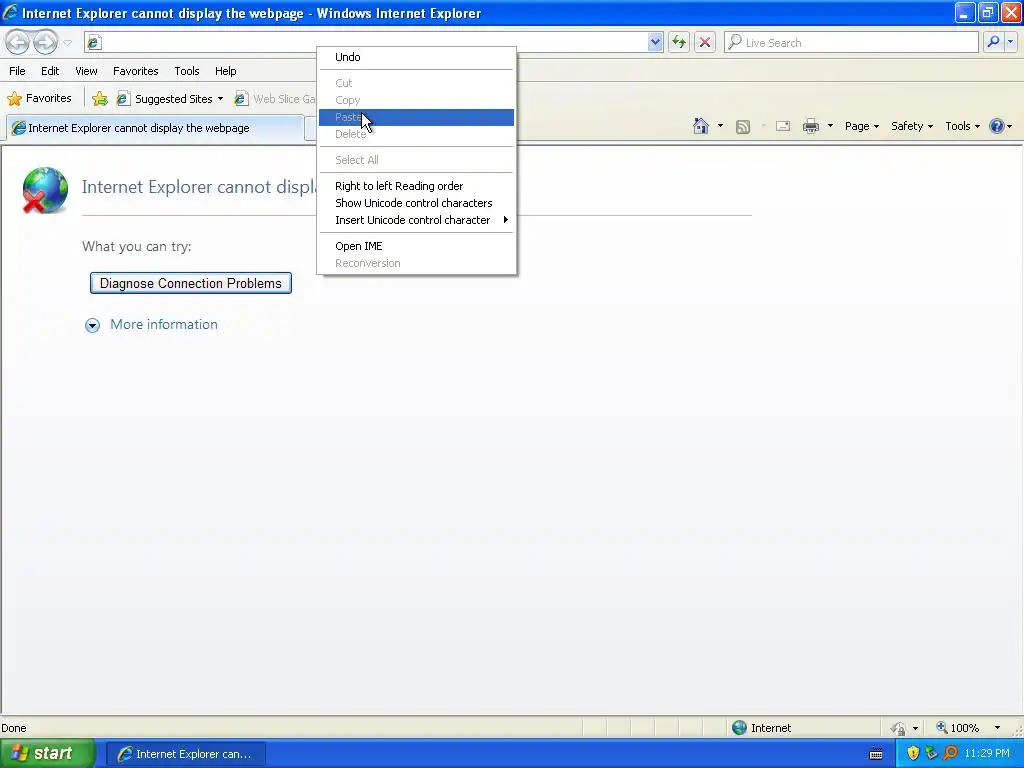1024x768 pixels.
Task: Open the Favorites center star button
Action: pyautogui.click(x=39, y=99)
